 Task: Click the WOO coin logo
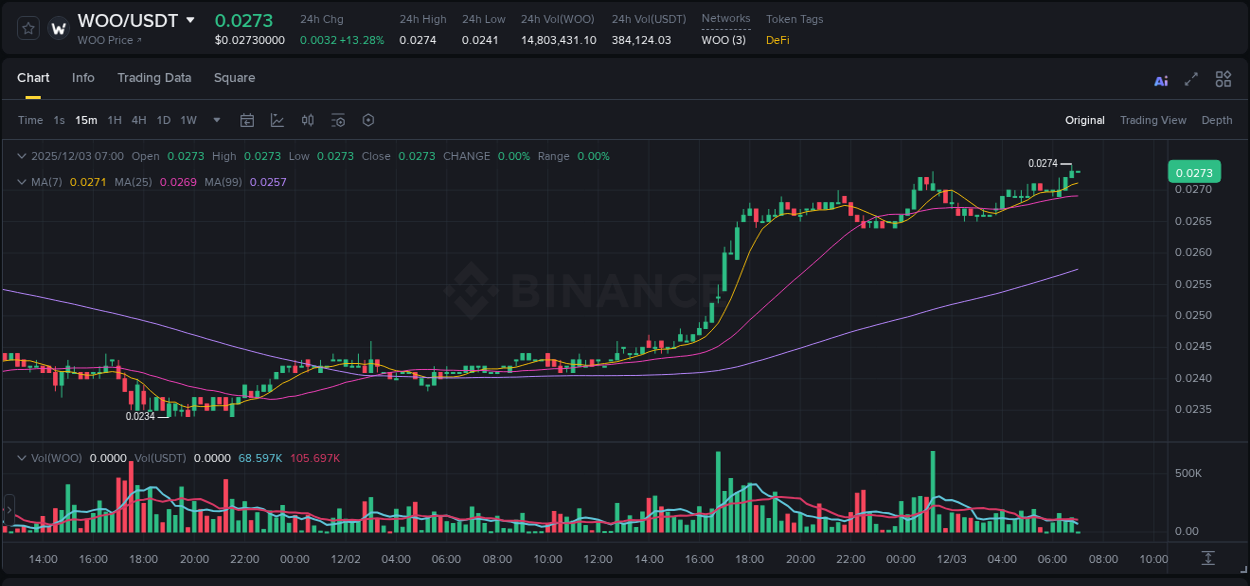tap(57, 26)
